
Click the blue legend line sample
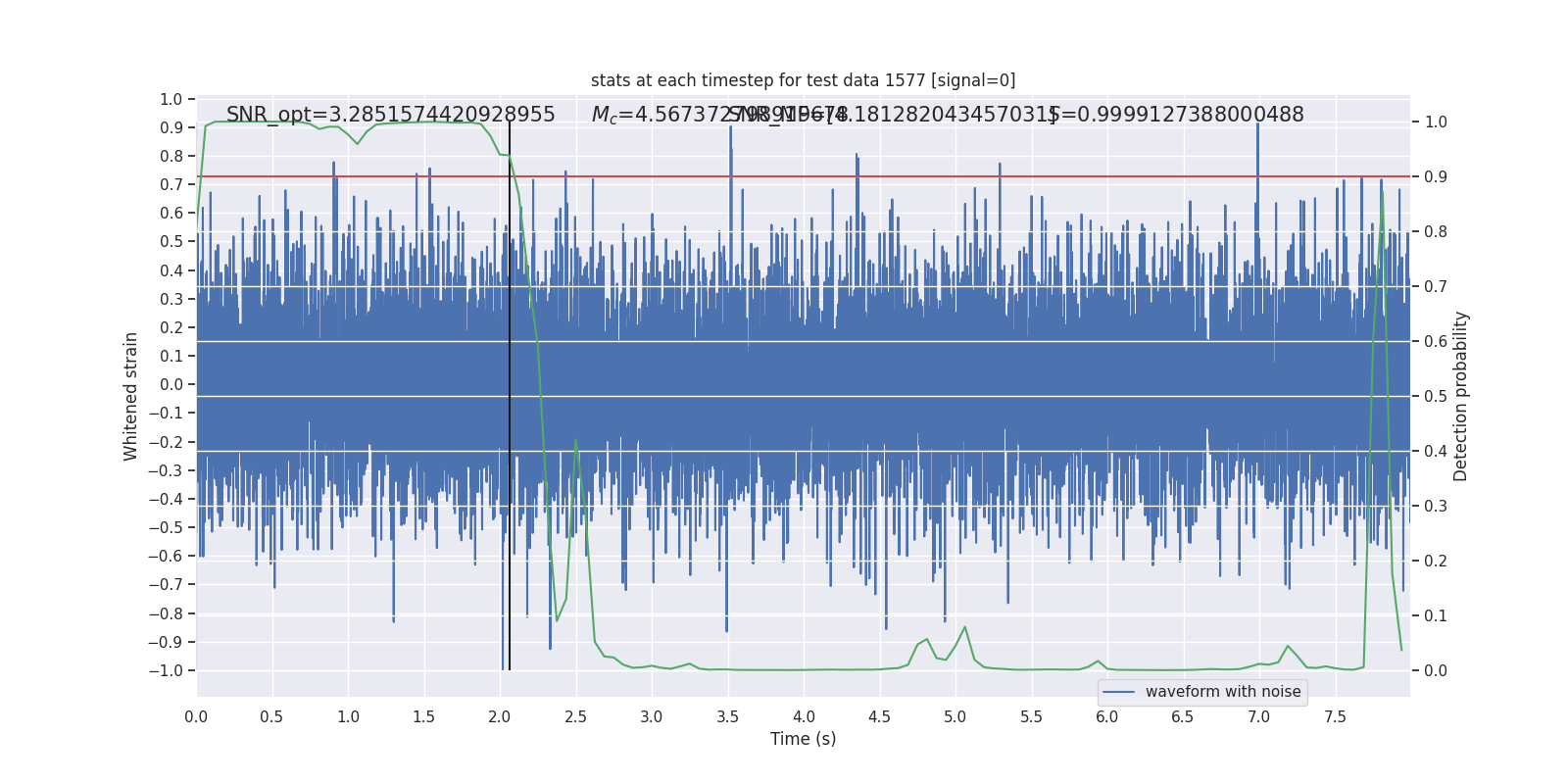[x=1119, y=692]
